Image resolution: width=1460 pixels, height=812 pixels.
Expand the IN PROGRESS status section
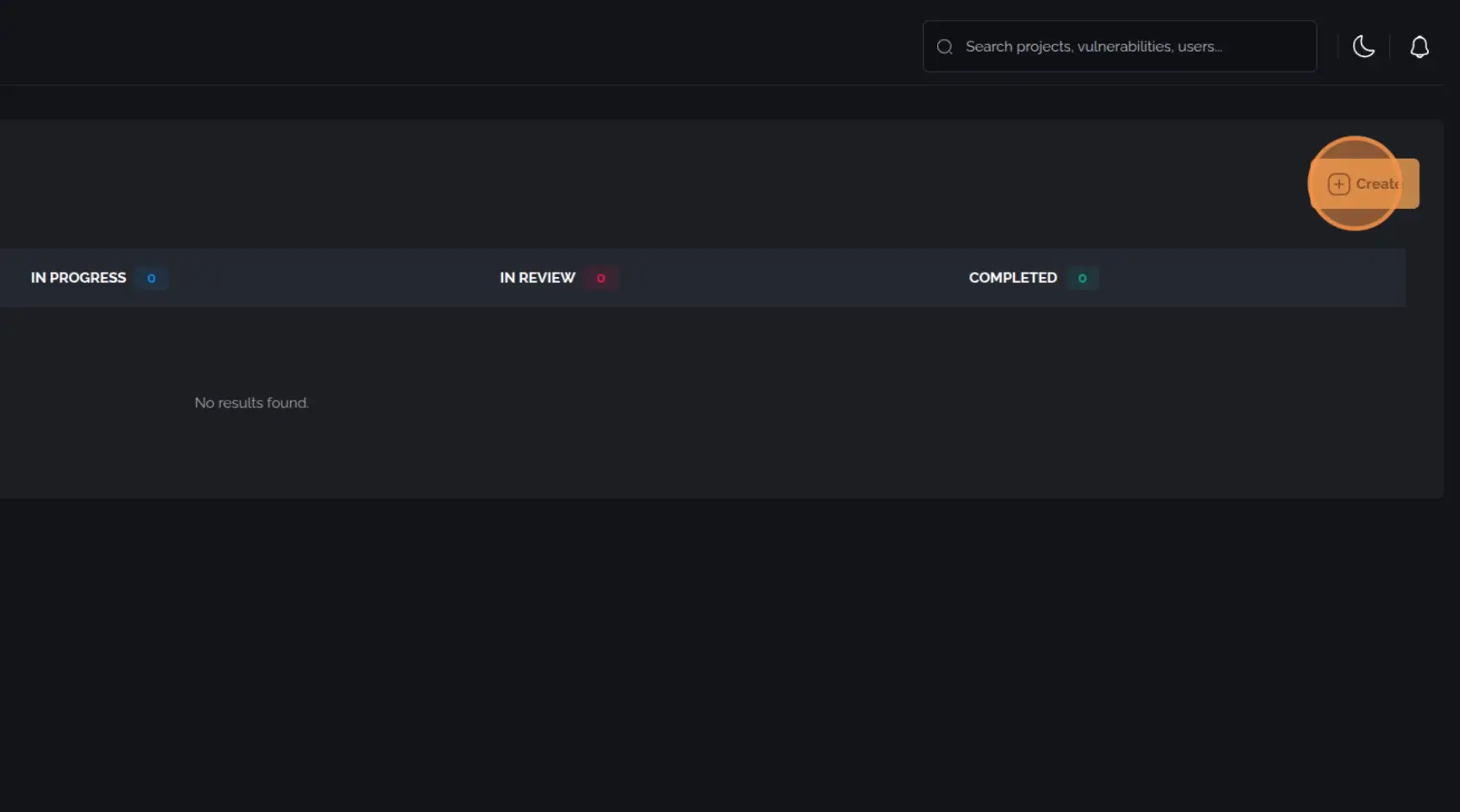[x=78, y=278]
